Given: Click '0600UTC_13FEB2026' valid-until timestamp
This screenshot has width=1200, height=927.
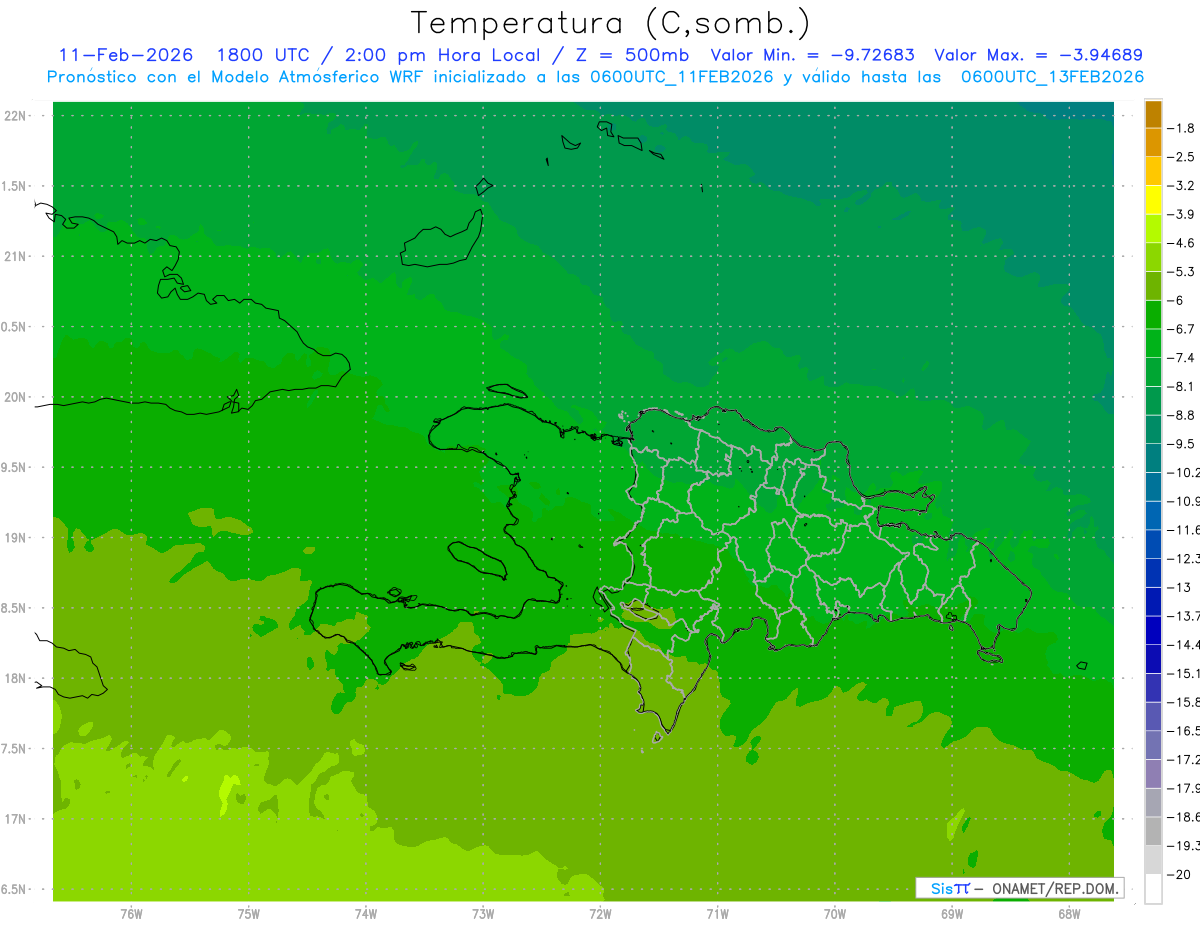Looking at the screenshot, I should [1052, 77].
